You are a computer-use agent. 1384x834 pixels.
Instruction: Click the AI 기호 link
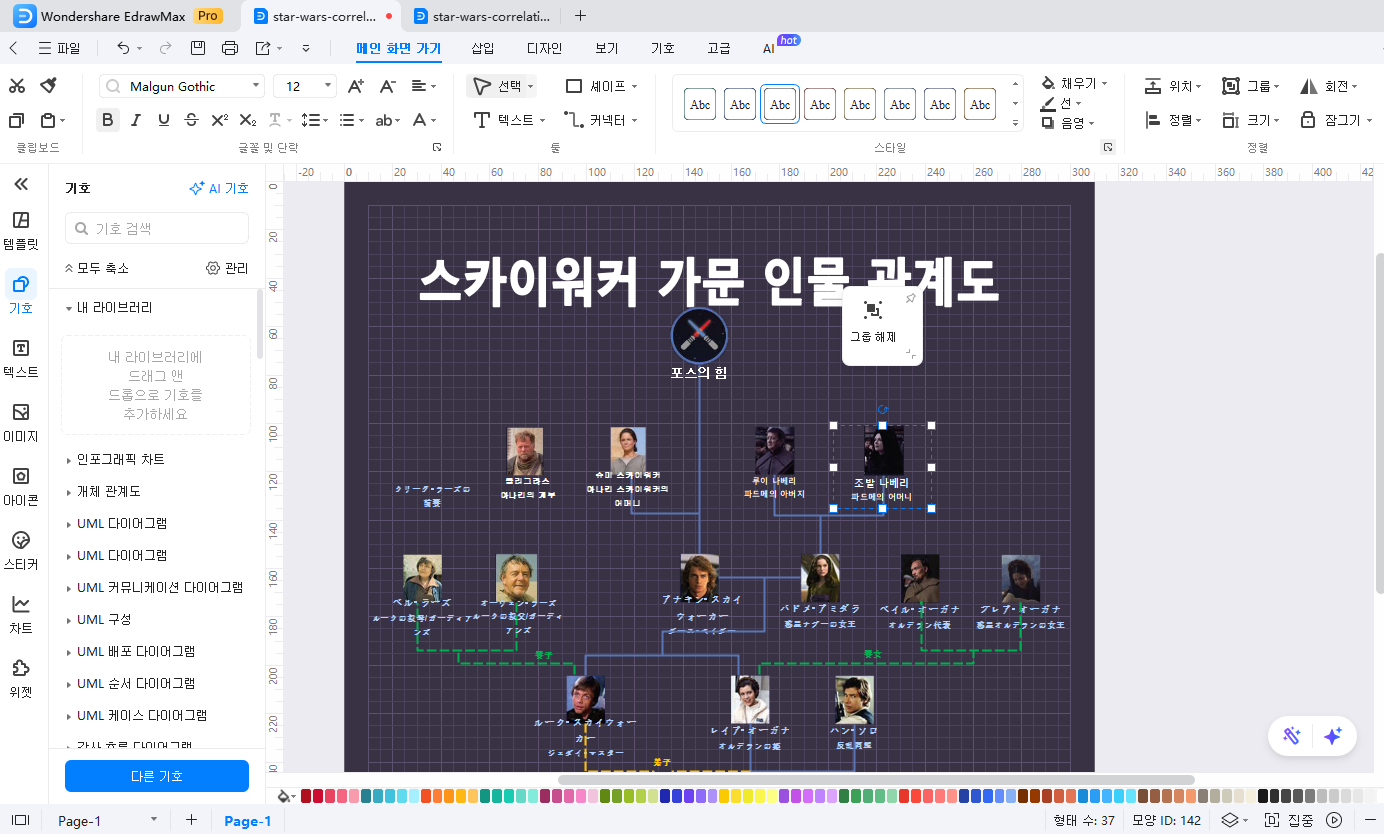[x=219, y=188]
